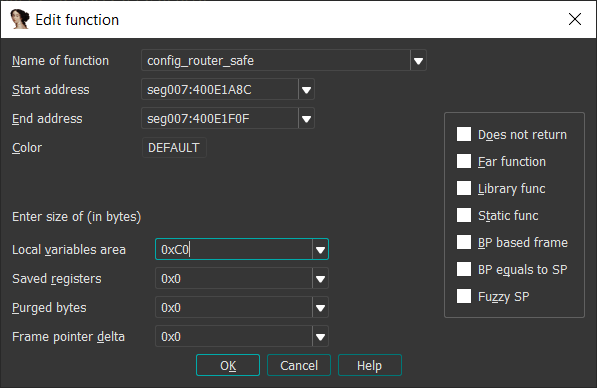Image resolution: width=597 pixels, height=388 pixels.
Task: Enable the Fuzzy SP checkbox
Action: 464,296
